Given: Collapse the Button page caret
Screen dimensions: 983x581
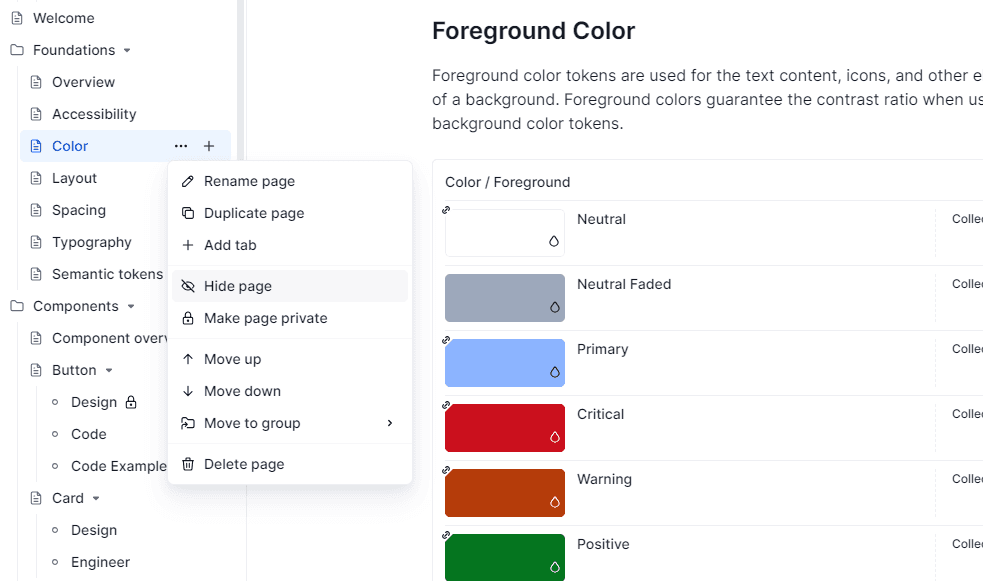Looking at the screenshot, I should (109, 370).
